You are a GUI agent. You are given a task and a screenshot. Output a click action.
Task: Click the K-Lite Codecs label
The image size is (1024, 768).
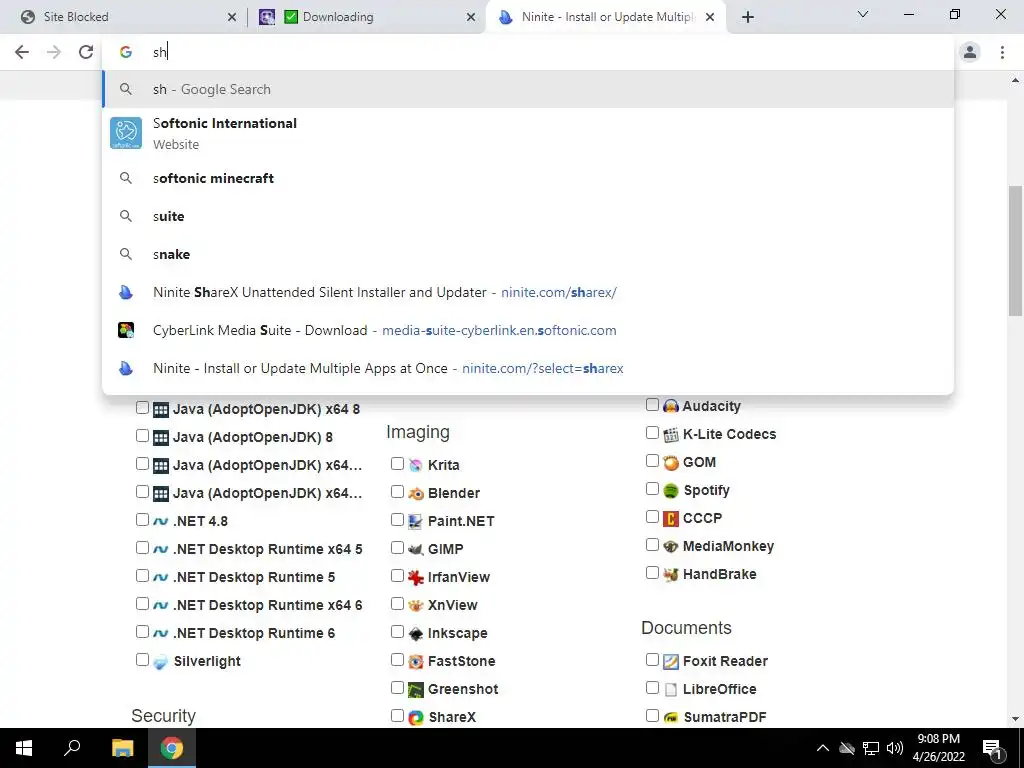coord(729,434)
